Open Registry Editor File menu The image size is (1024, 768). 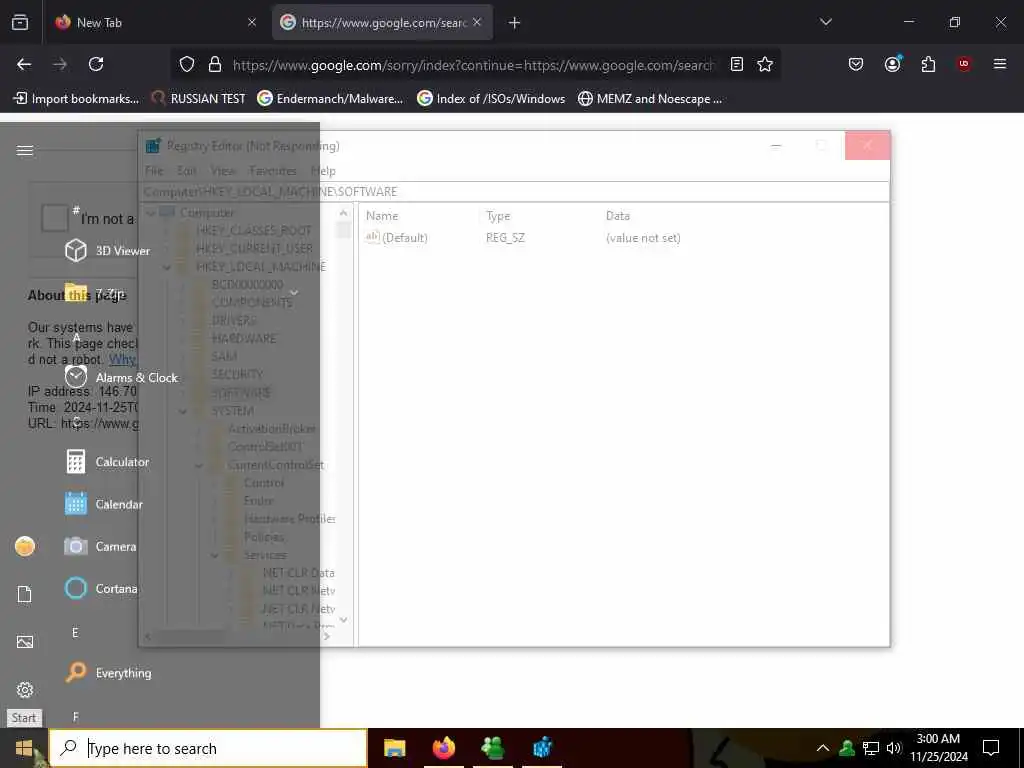(154, 171)
